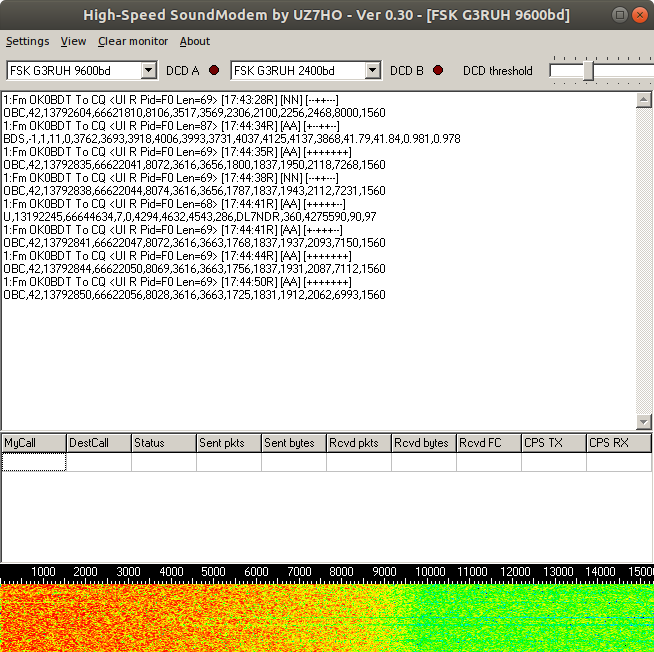This screenshot has height=652, width=654.
Task: Click the DCD A red indicator
Action: pos(214,70)
